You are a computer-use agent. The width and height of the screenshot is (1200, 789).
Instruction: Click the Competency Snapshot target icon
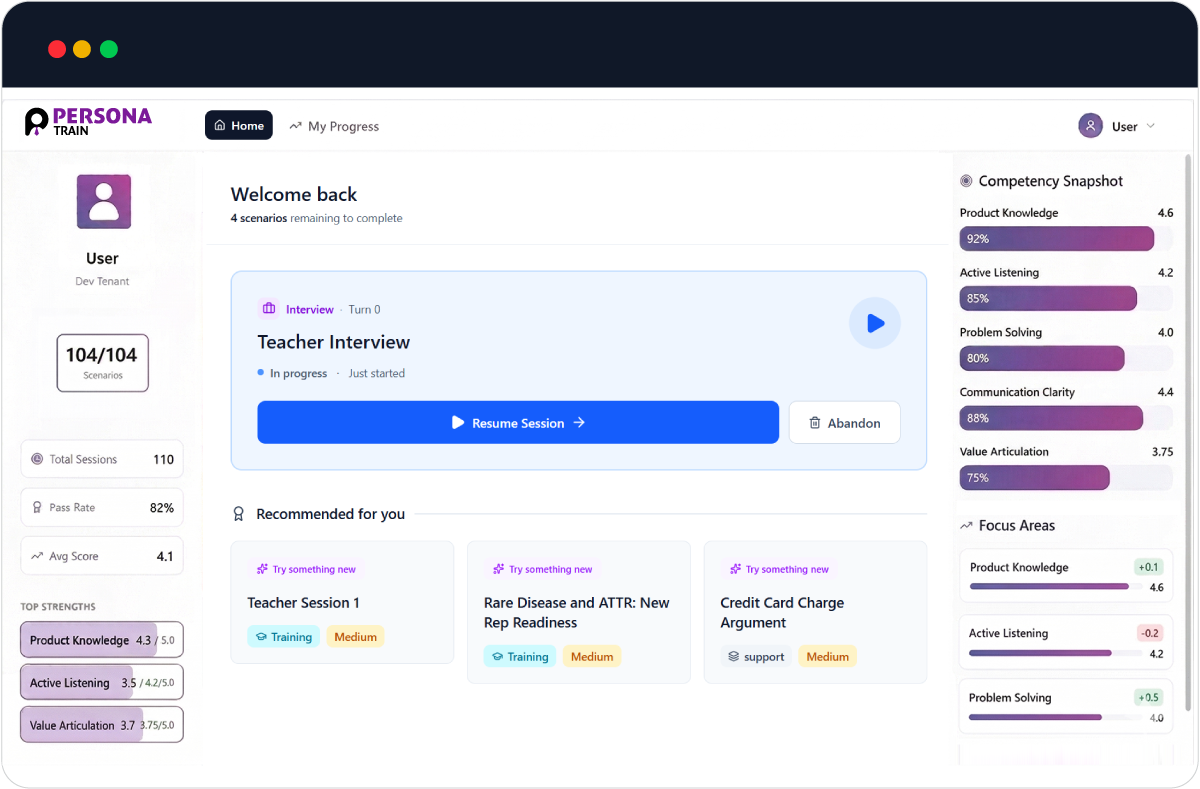tap(966, 181)
